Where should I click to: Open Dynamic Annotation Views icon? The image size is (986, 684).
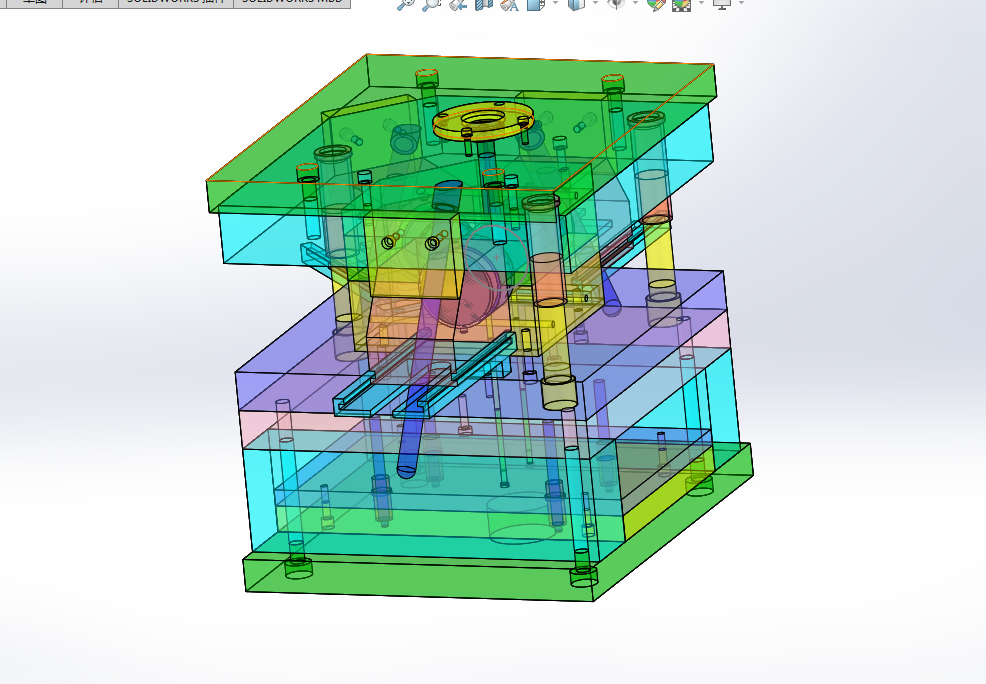[x=510, y=4]
